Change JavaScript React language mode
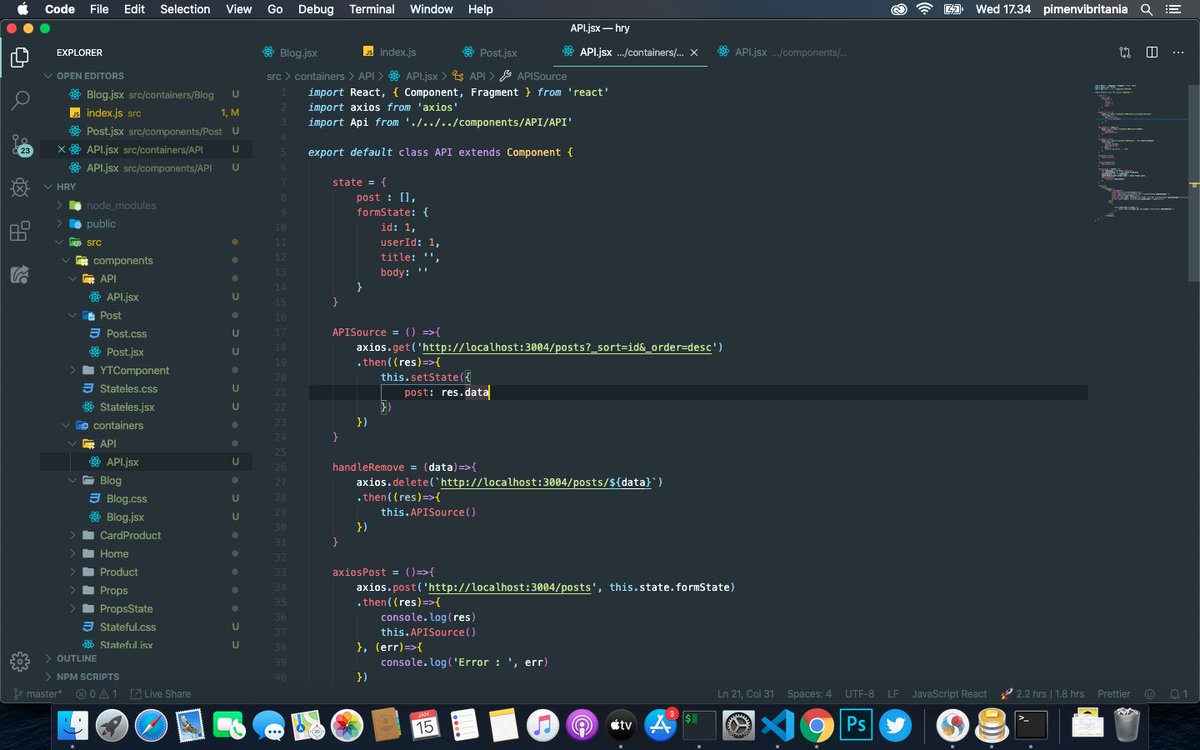The image size is (1200, 750). click(949, 694)
